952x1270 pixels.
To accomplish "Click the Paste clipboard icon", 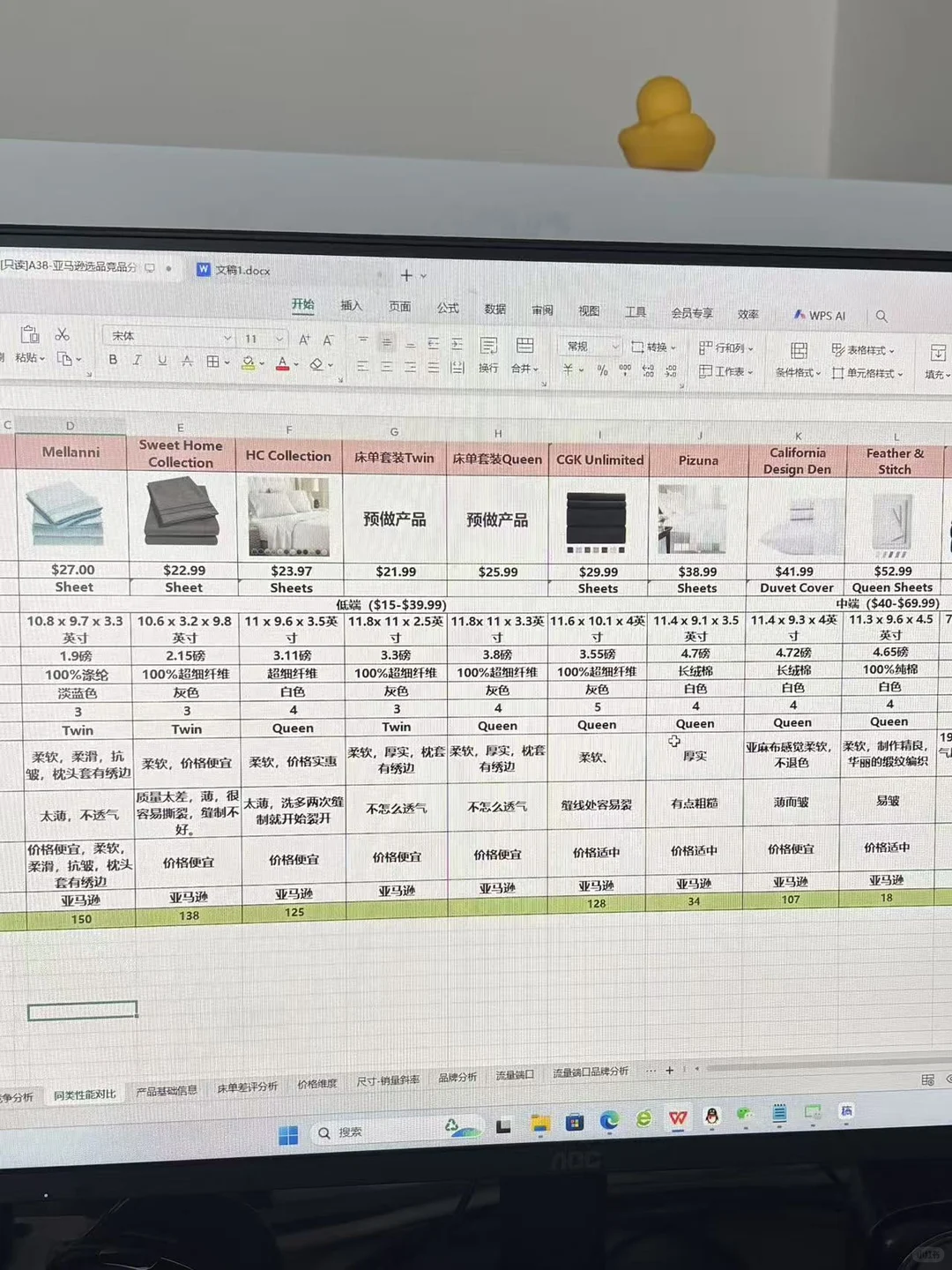I will pyautogui.click(x=30, y=334).
